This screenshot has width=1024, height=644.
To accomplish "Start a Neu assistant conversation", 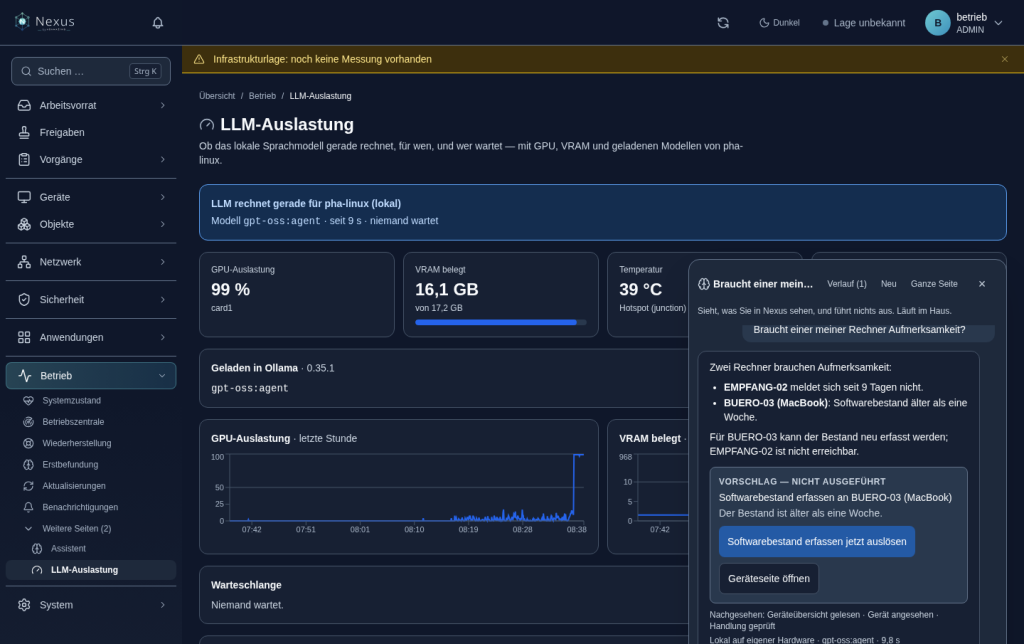I will pyautogui.click(x=888, y=284).
